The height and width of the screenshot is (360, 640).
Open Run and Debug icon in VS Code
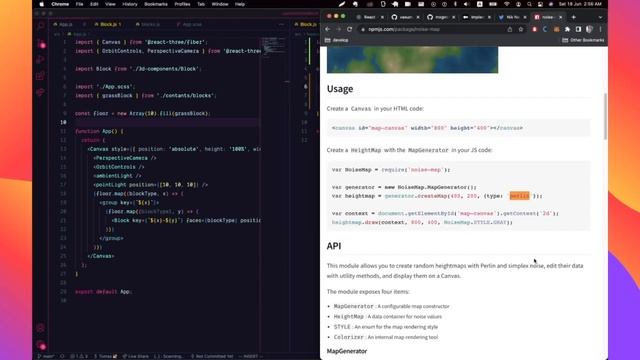41,60
